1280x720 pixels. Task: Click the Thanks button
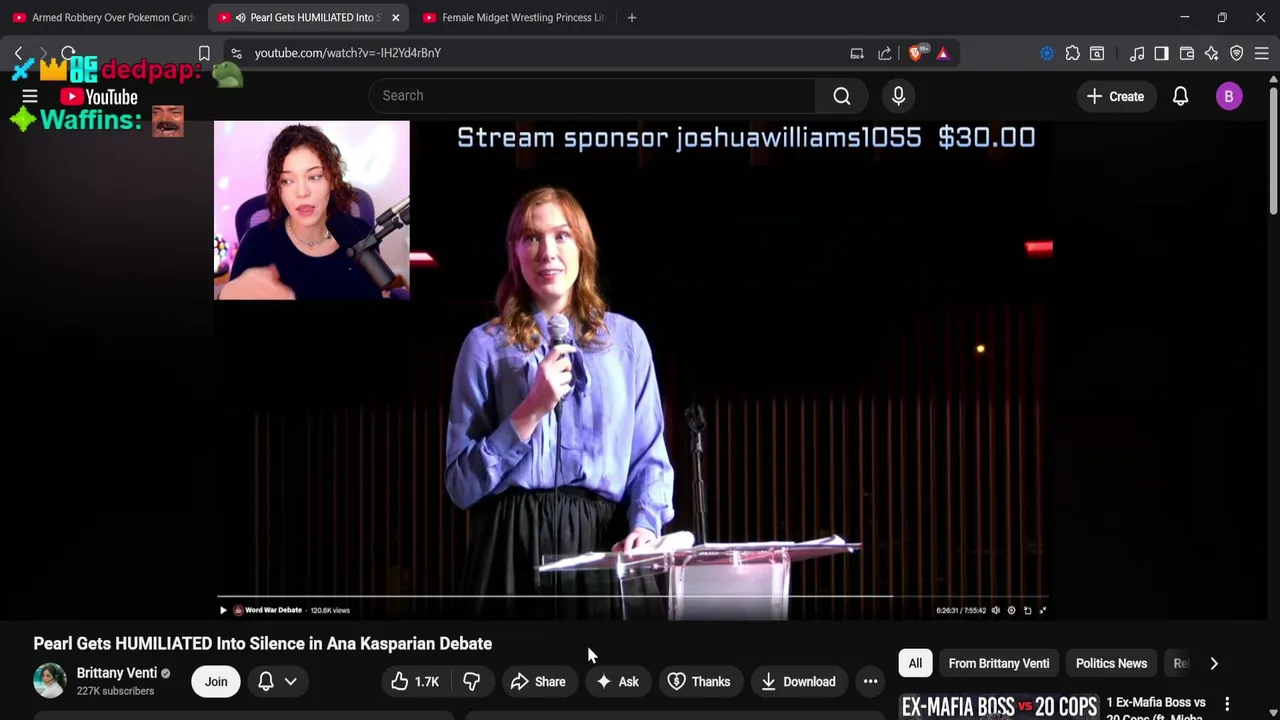coord(699,681)
